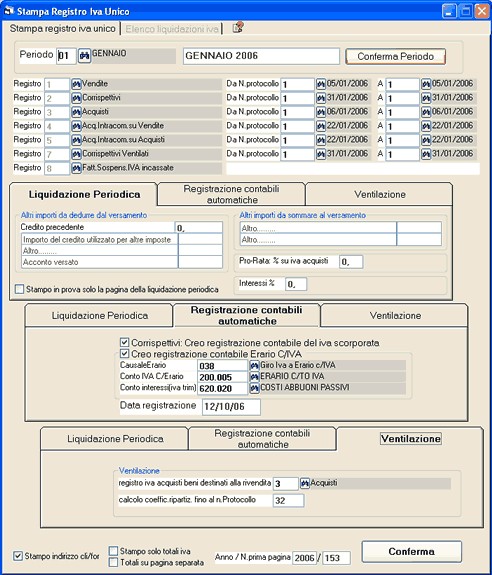The width and height of the screenshot is (492, 575).
Task: Click the Da N.protocollo lookup icon on the plain Corrispettivi row
Action: coord(321,98)
